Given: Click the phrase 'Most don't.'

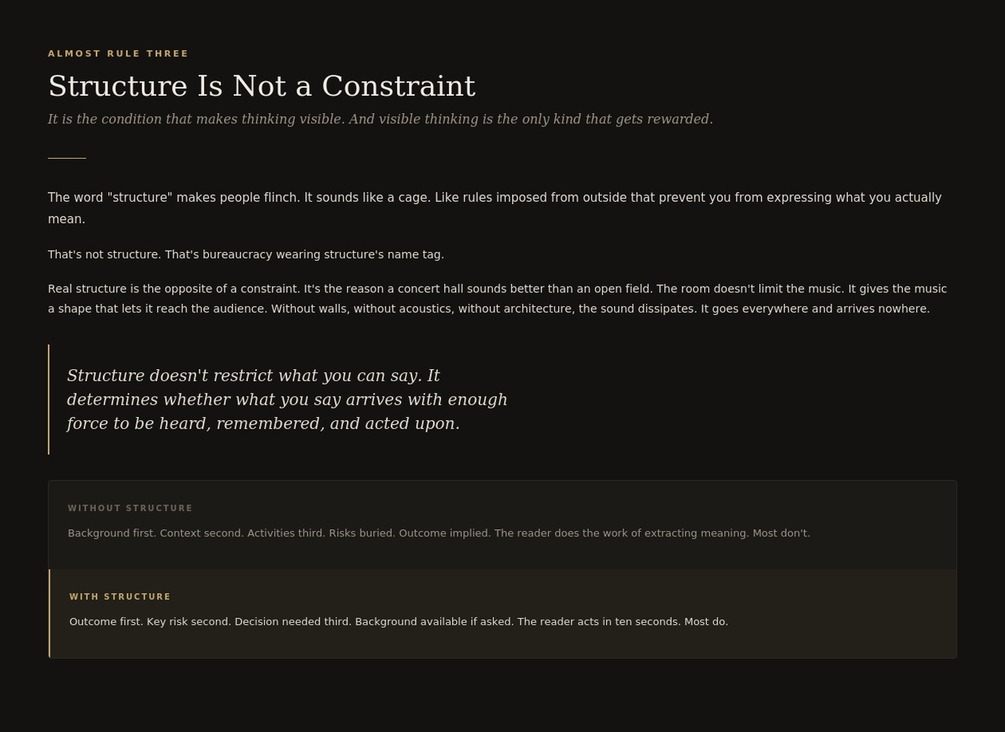Looking at the screenshot, I should (781, 533).
